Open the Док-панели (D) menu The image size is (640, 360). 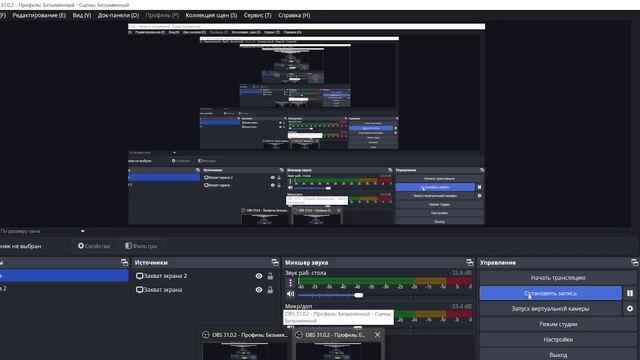pyautogui.click(x=118, y=16)
